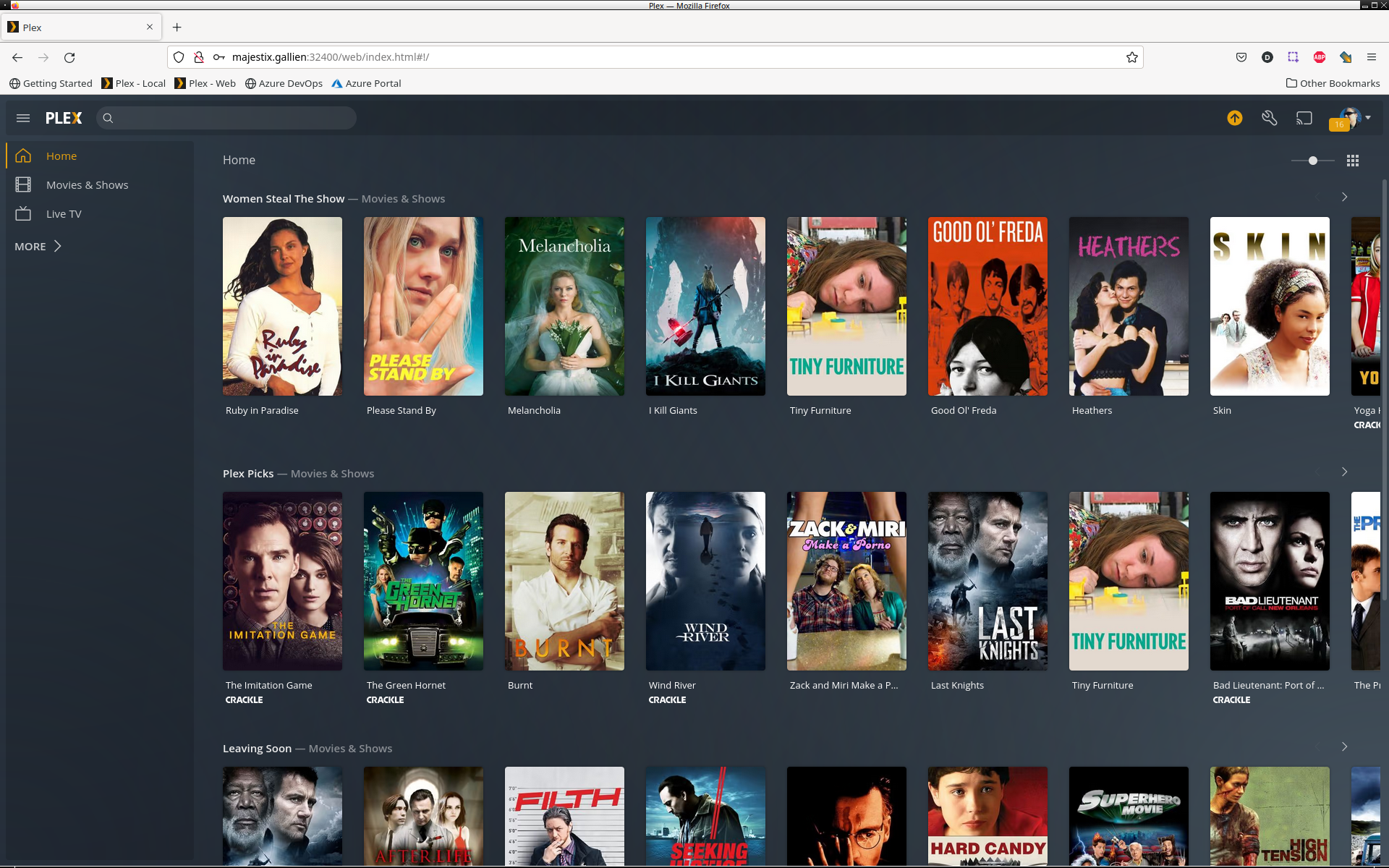Open the Skin poster

[1270, 306]
